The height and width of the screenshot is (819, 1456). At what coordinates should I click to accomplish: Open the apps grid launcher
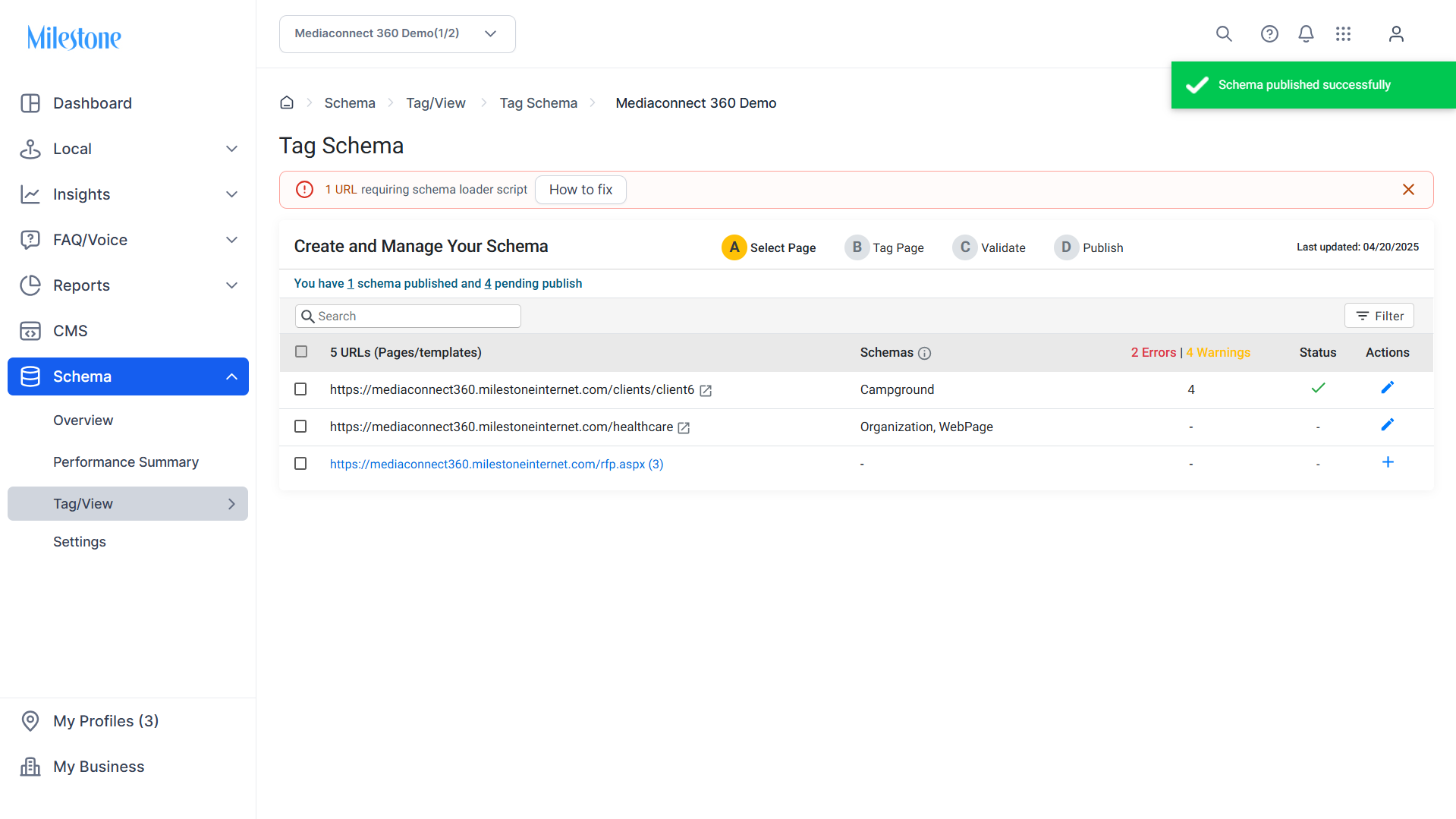click(1344, 33)
